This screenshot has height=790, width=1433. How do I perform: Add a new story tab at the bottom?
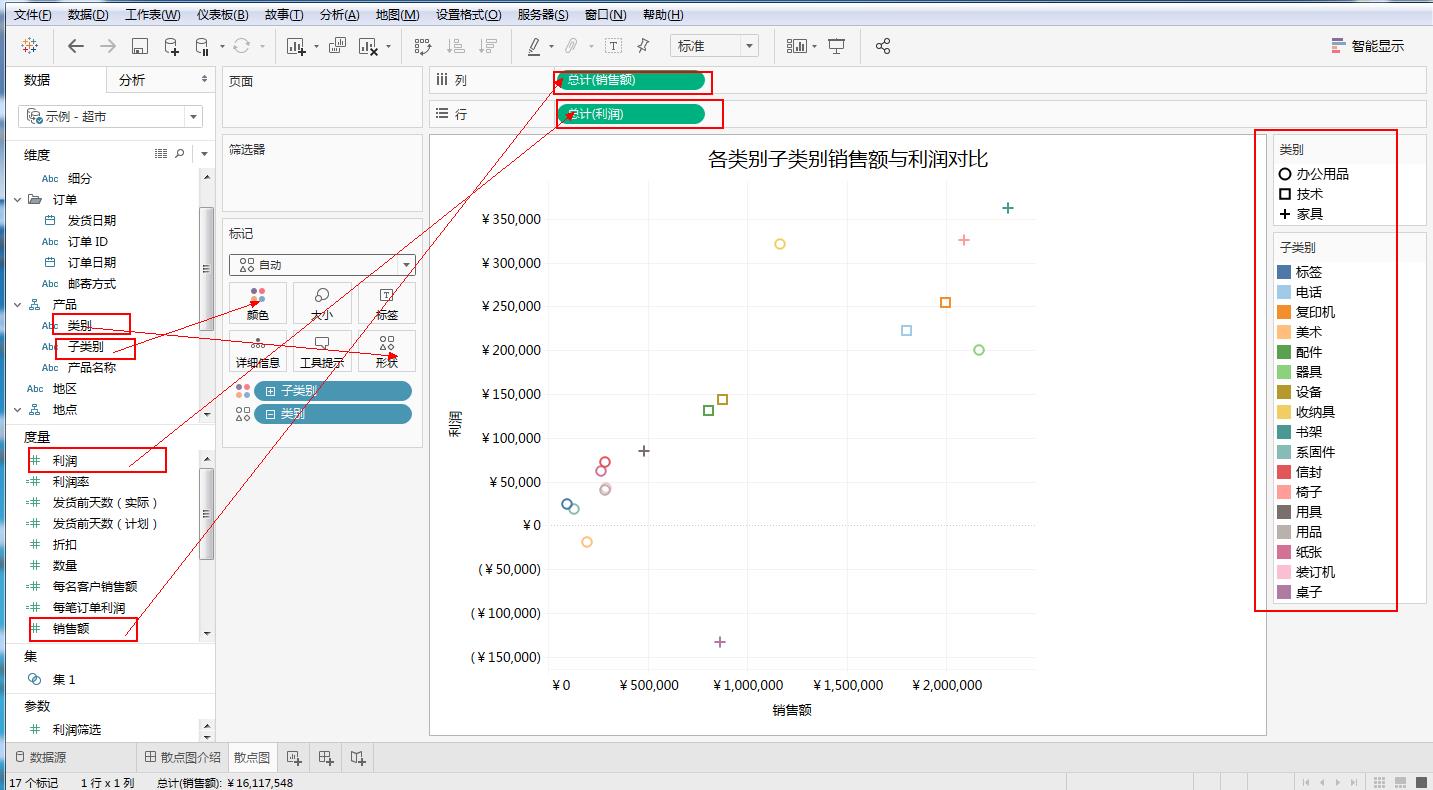pyautogui.click(x=358, y=758)
